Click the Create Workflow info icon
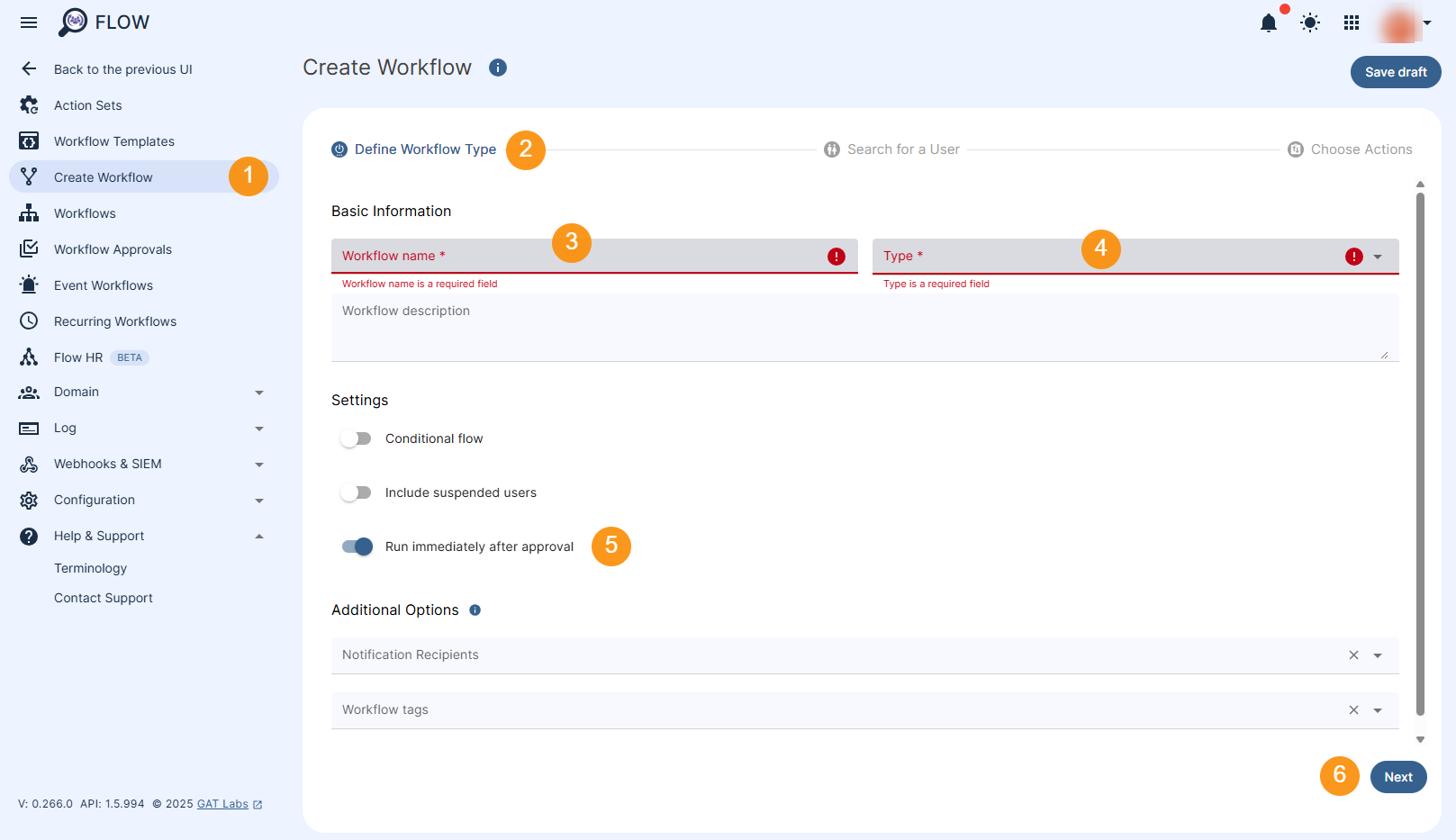The height and width of the screenshot is (840, 1456). [x=498, y=68]
